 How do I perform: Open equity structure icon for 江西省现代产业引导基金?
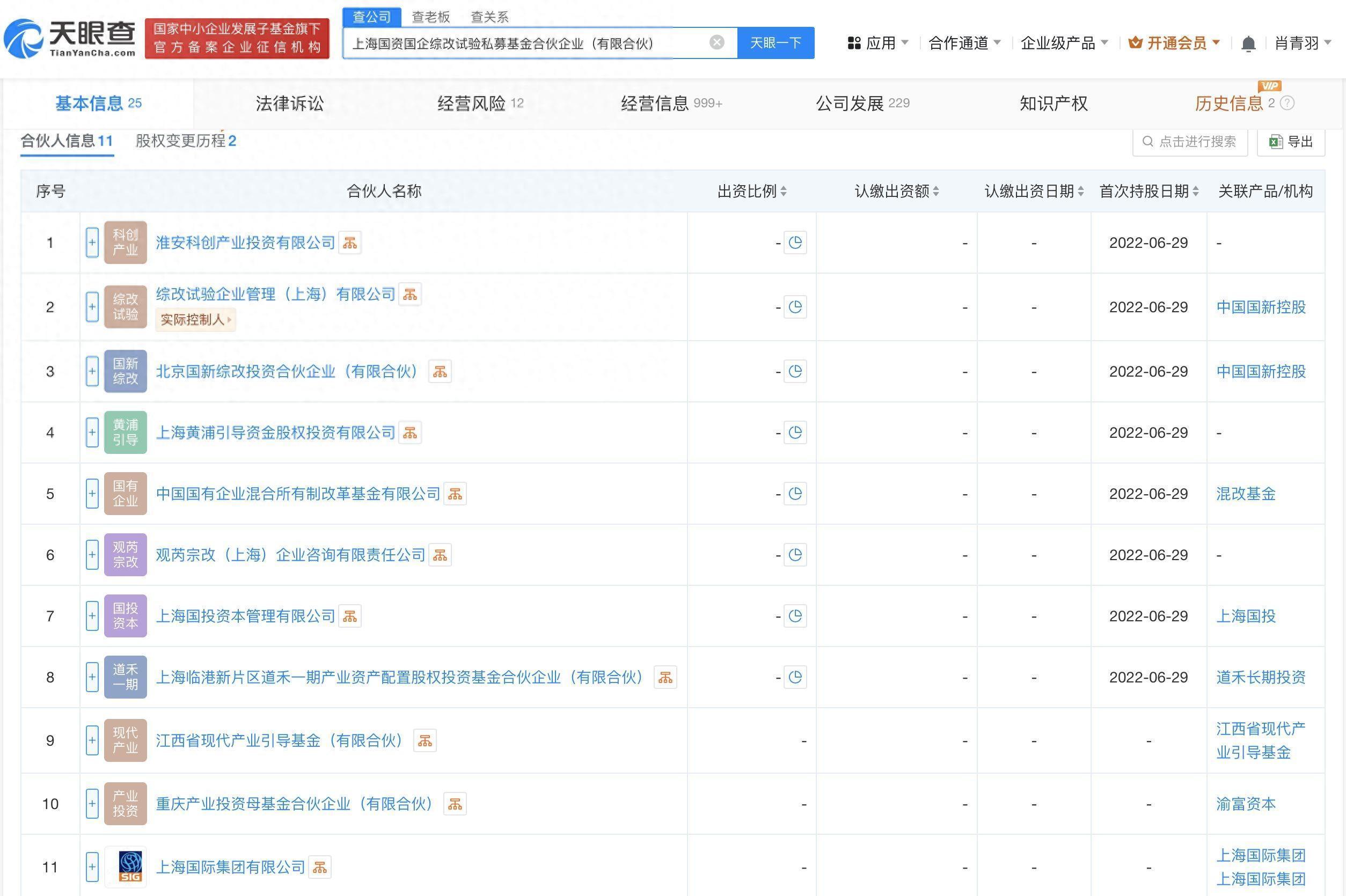(x=425, y=740)
